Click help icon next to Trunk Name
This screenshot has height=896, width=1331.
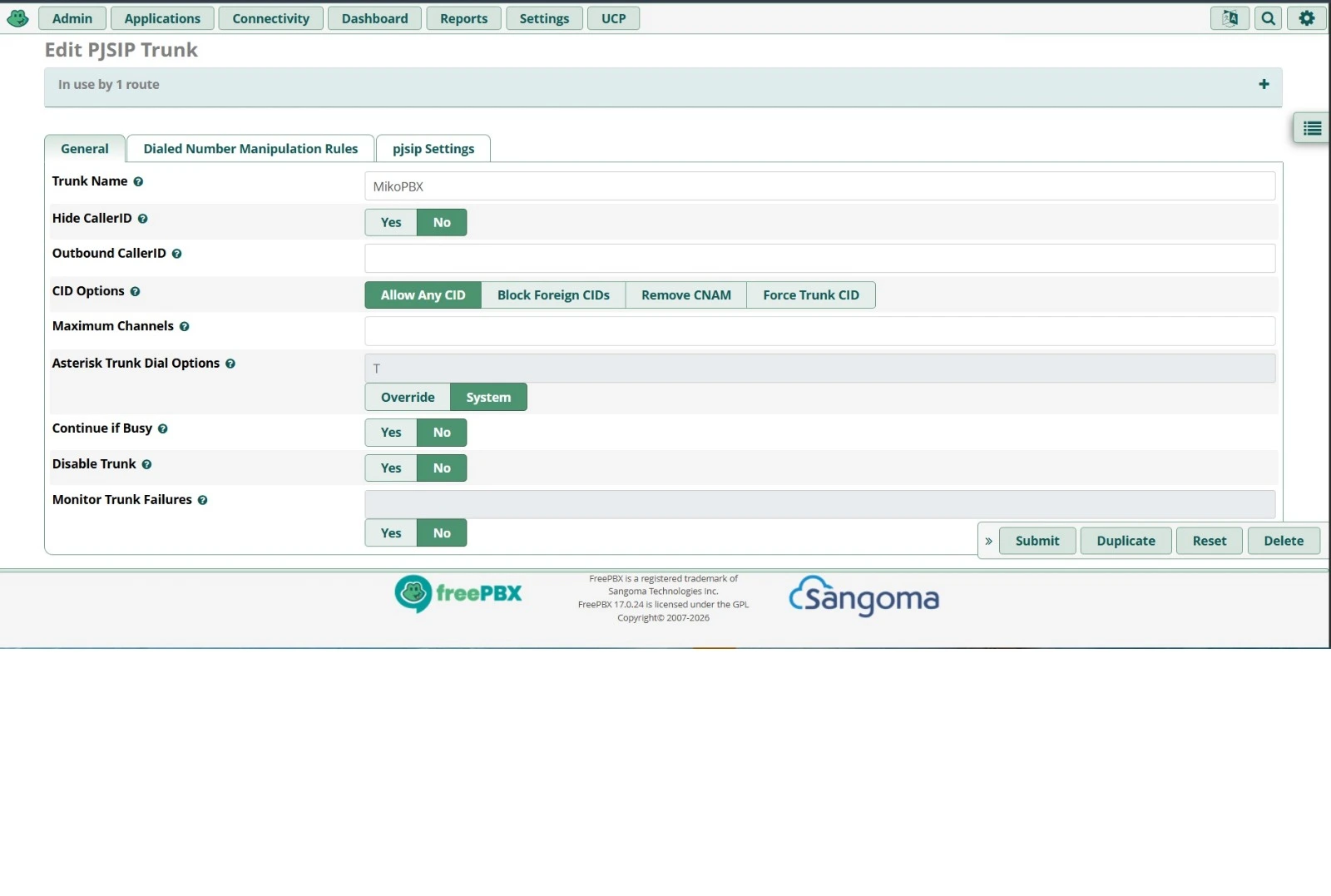click(x=138, y=181)
